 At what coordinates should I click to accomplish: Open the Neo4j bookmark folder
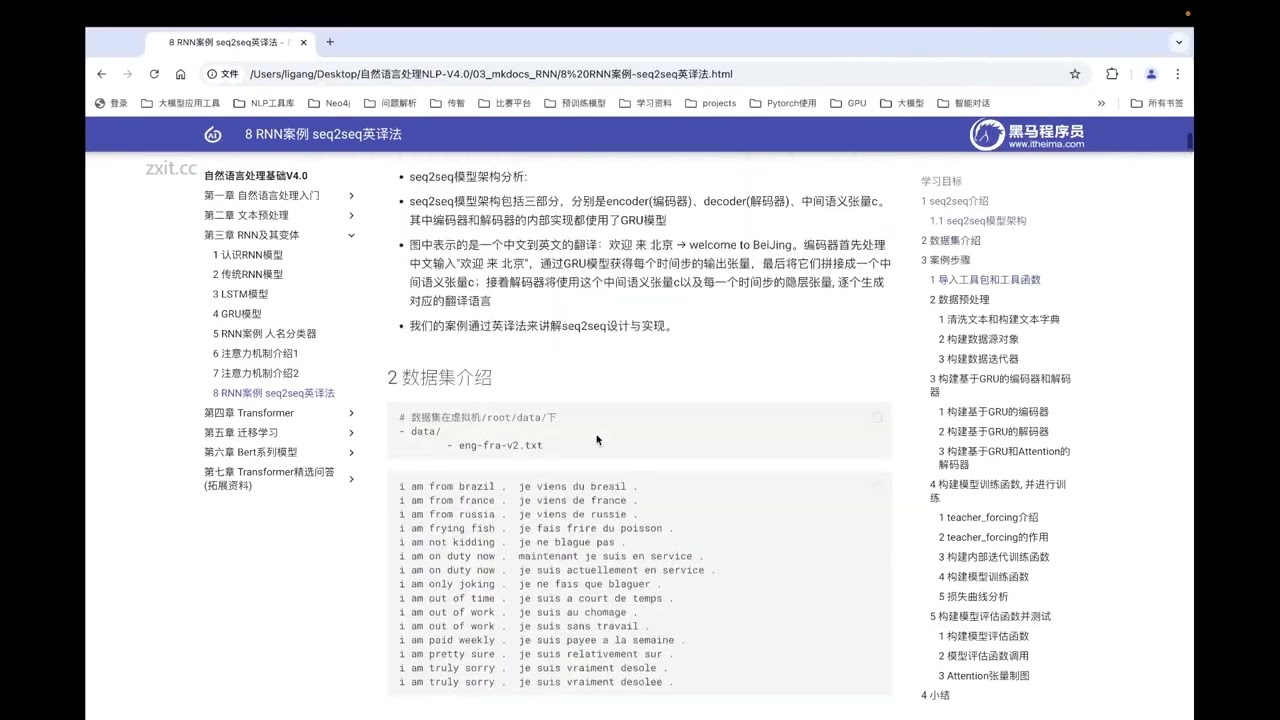(329, 103)
